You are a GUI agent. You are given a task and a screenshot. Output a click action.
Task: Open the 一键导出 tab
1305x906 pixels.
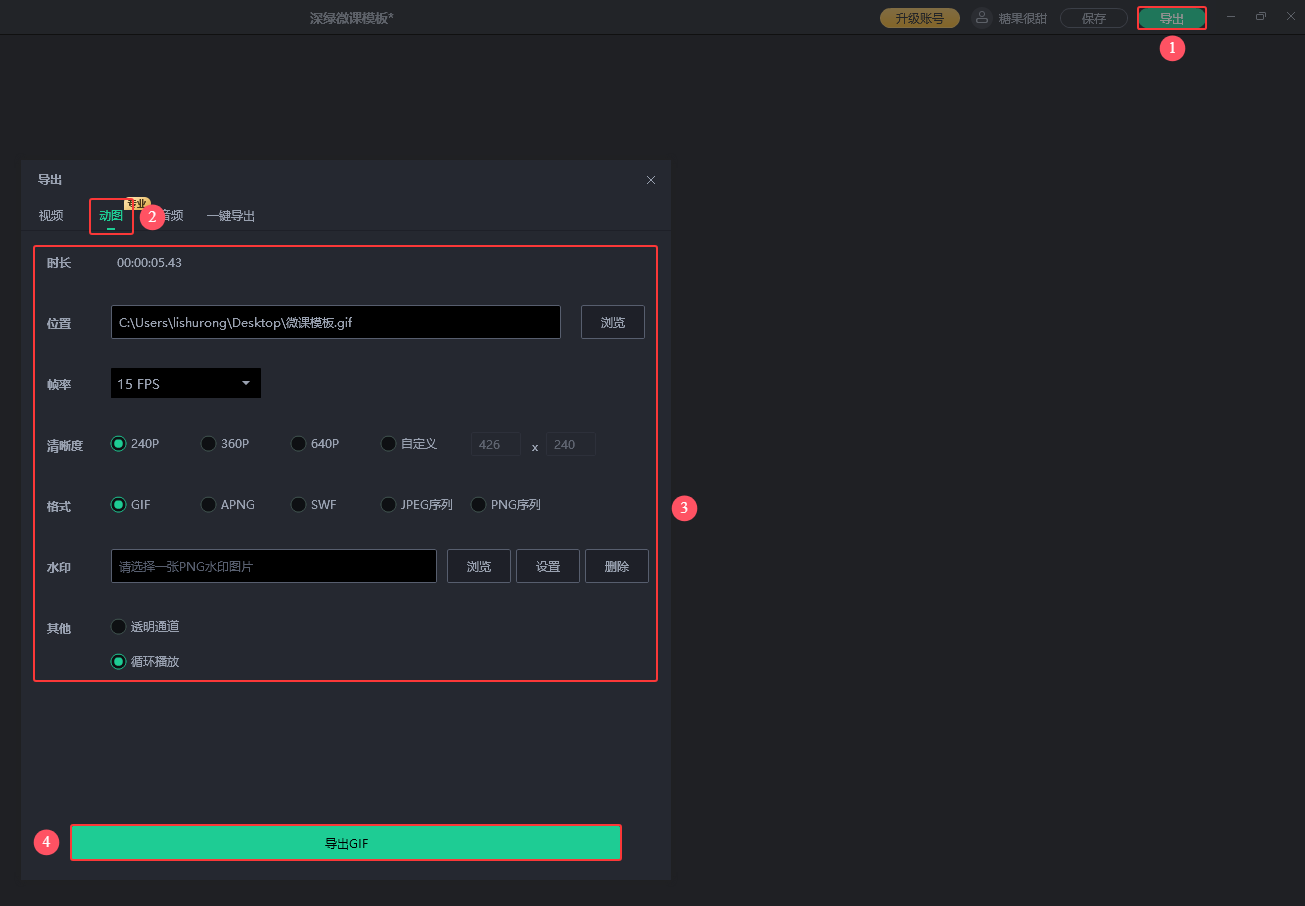point(231,216)
